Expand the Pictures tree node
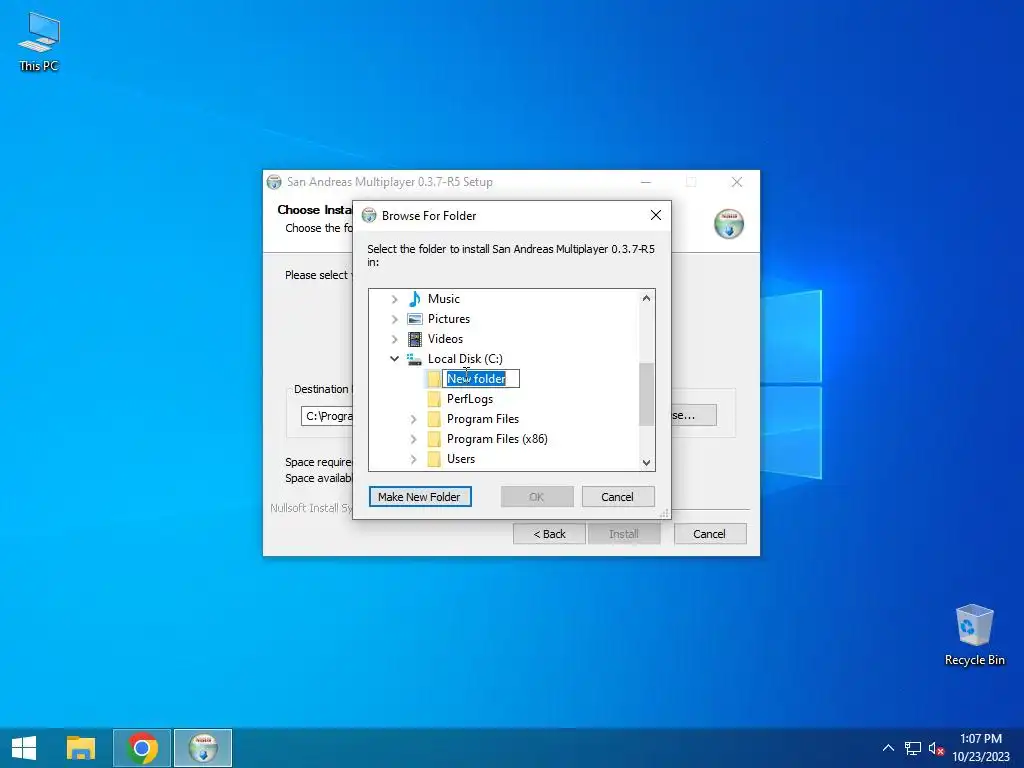The width and height of the screenshot is (1024, 768). click(x=394, y=319)
